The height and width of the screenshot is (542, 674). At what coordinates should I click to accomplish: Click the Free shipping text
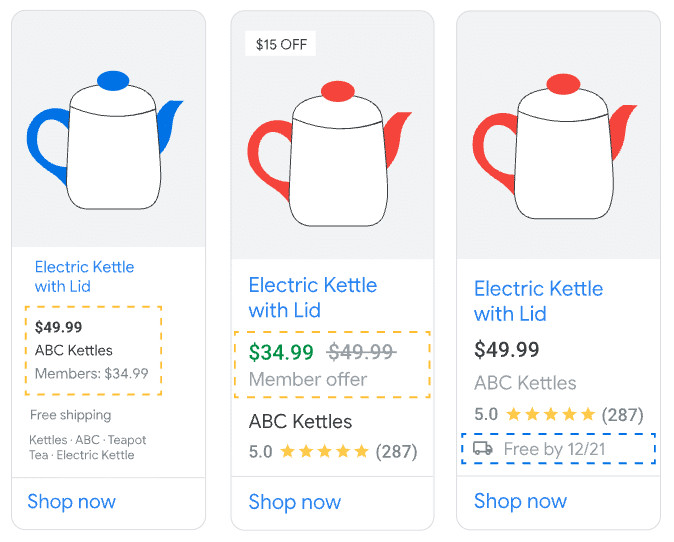(70, 415)
